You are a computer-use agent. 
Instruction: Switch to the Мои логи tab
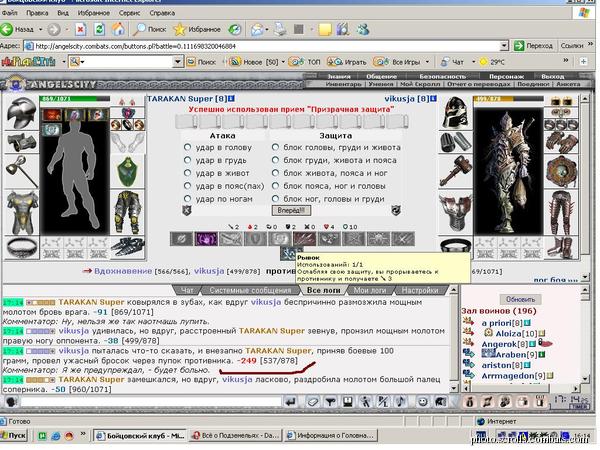pos(369,290)
